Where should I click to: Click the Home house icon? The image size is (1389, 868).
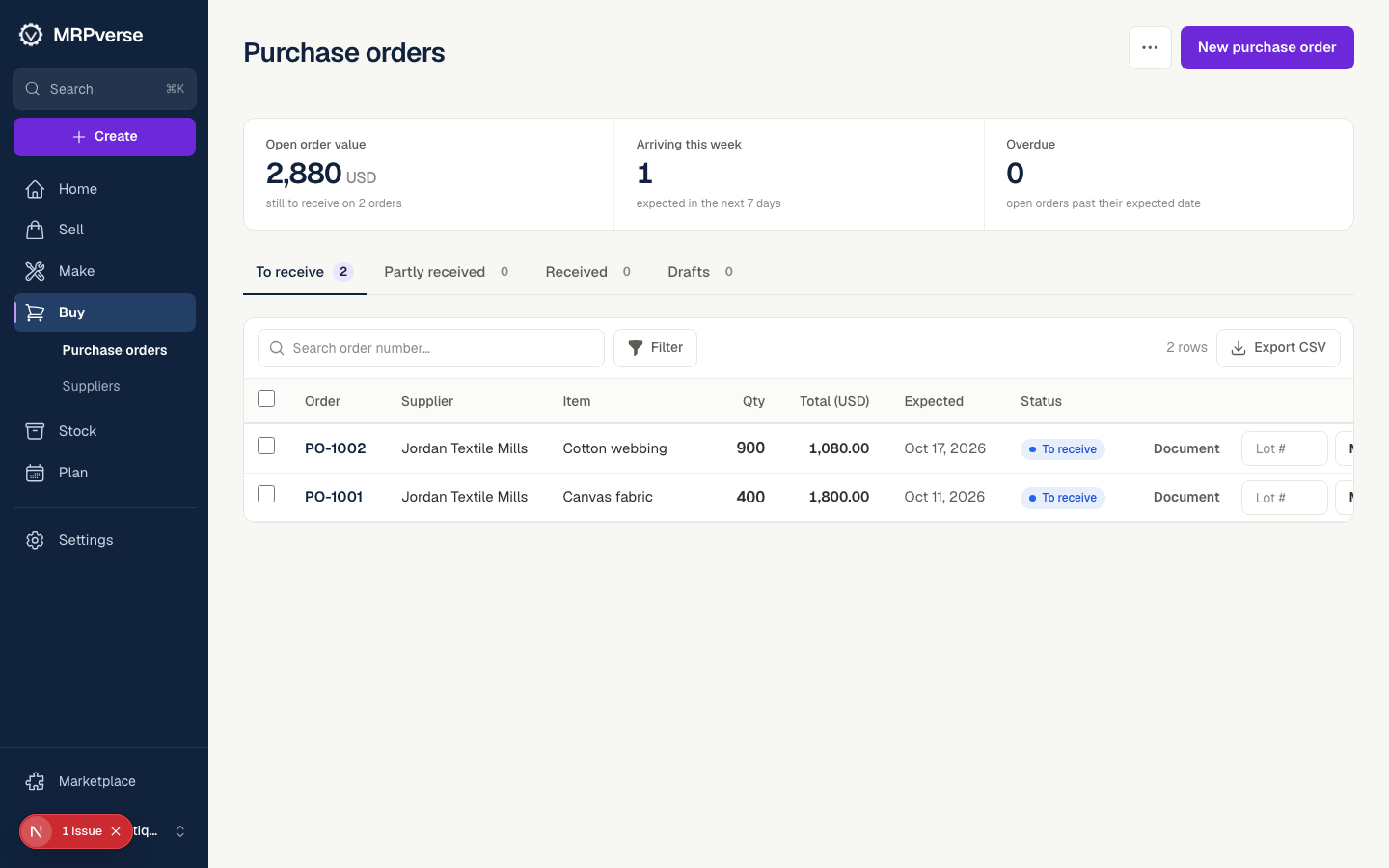click(35, 189)
